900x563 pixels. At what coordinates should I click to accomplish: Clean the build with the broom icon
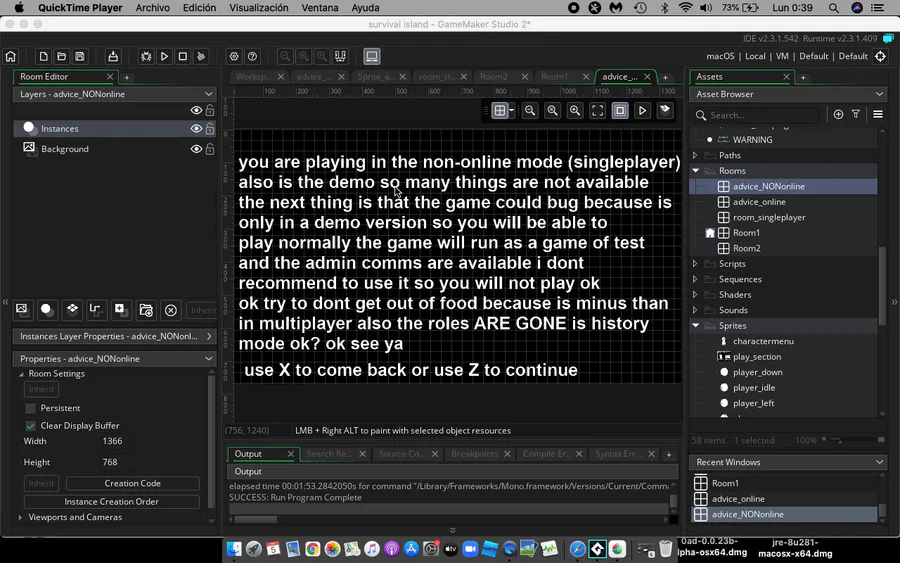coord(201,56)
